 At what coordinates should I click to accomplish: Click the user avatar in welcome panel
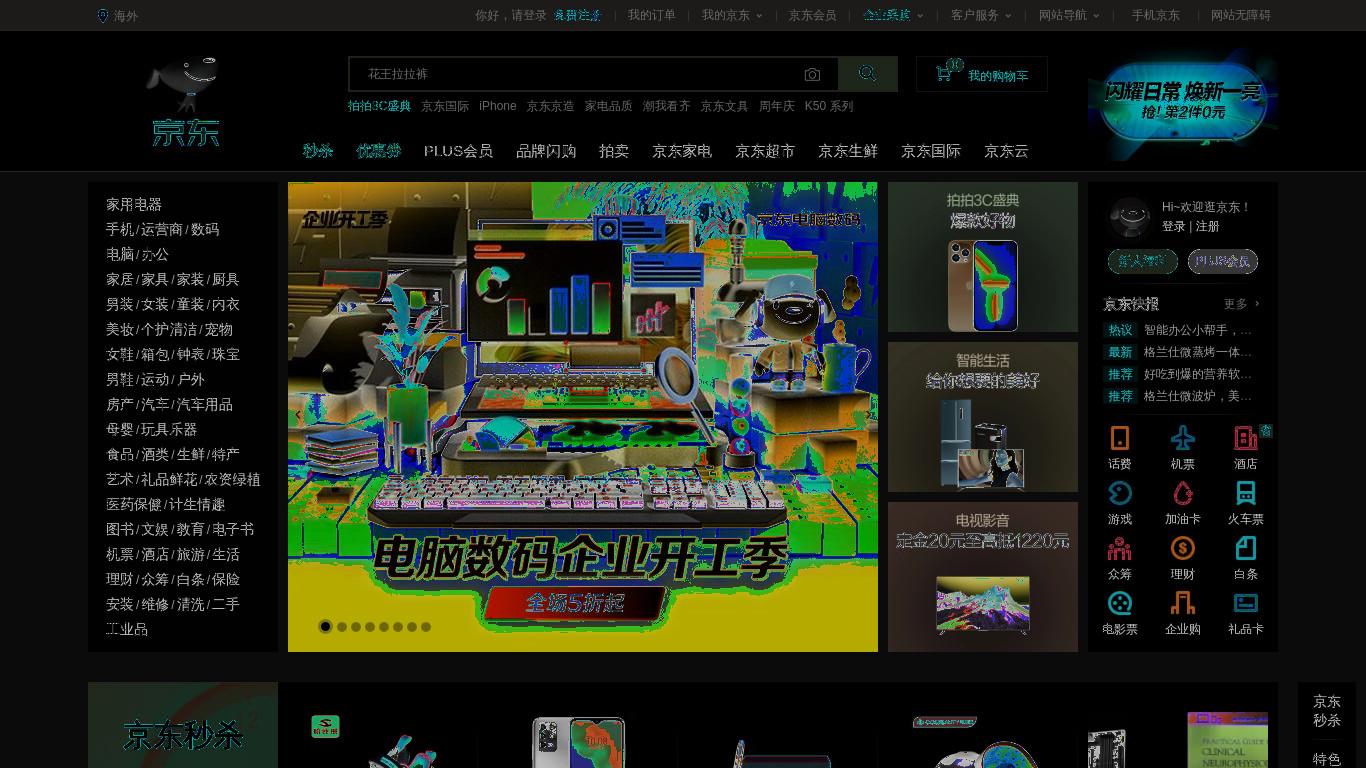click(x=1131, y=217)
